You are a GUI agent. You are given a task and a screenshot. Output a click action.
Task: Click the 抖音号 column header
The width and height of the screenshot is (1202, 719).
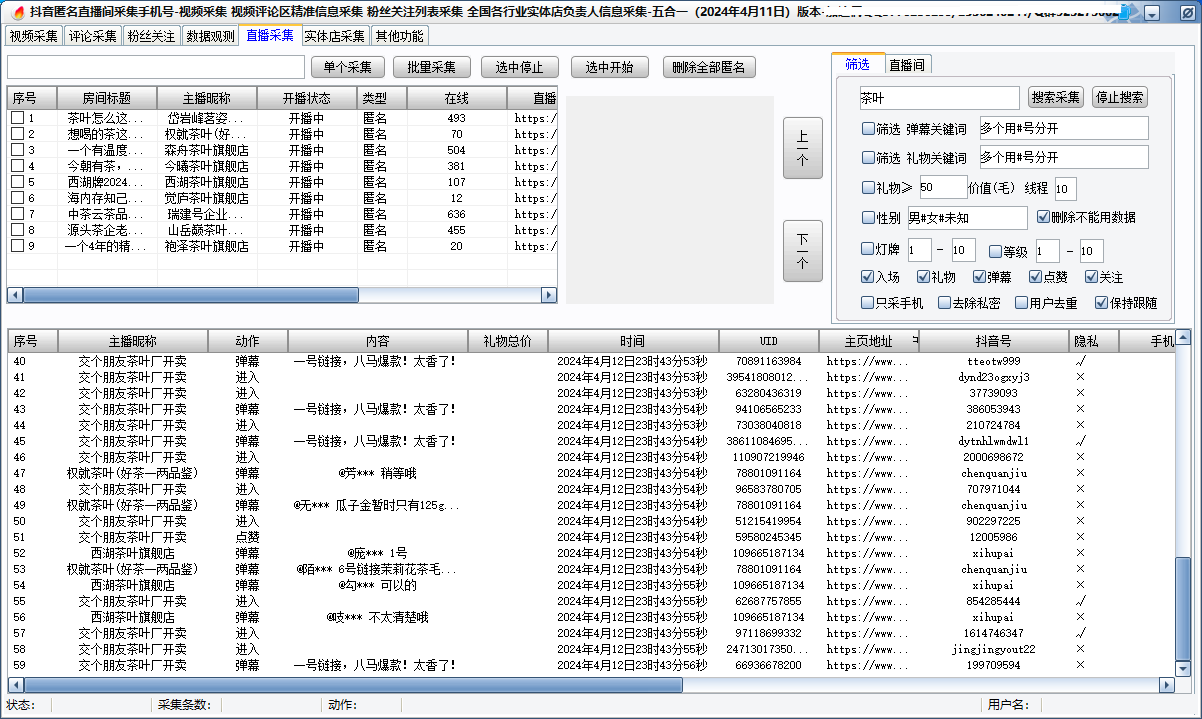pos(993,341)
